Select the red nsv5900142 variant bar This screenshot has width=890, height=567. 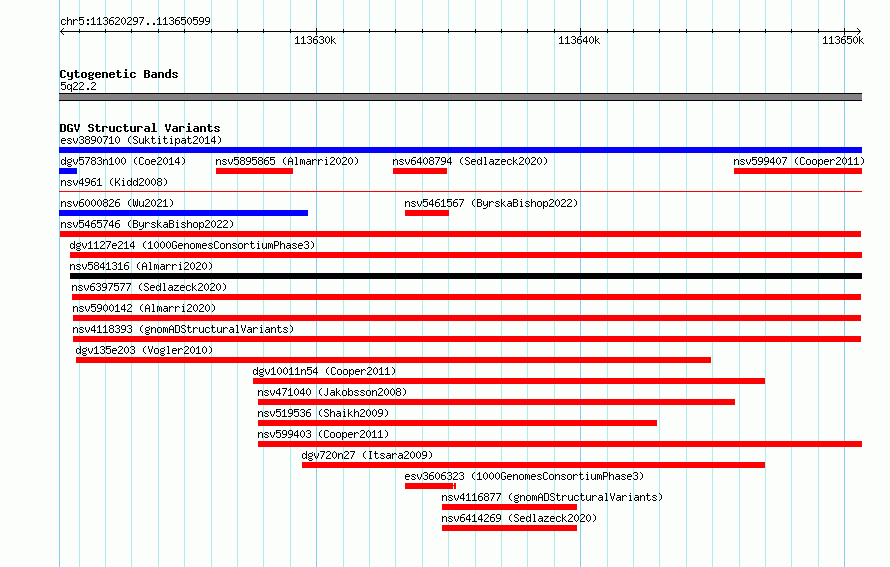pyautogui.click(x=467, y=318)
